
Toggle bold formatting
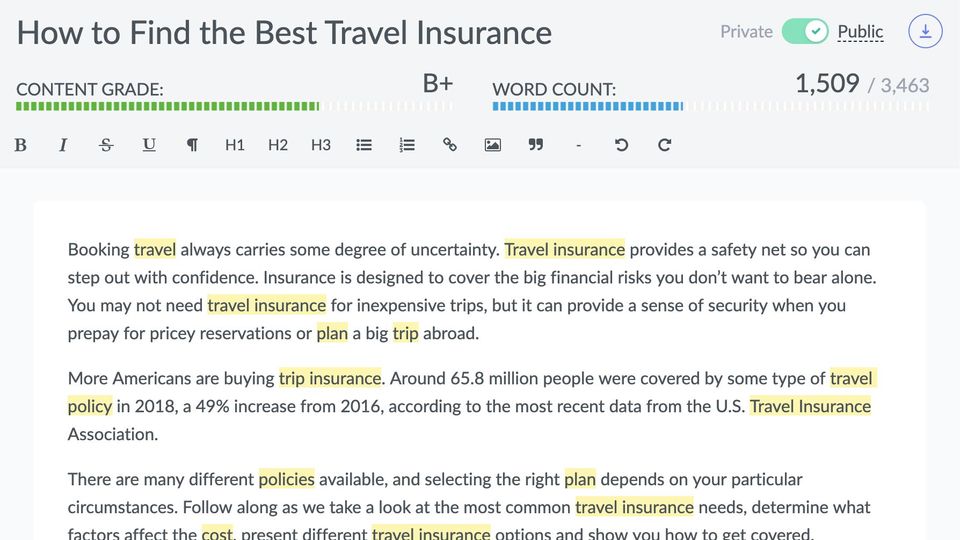coord(20,145)
